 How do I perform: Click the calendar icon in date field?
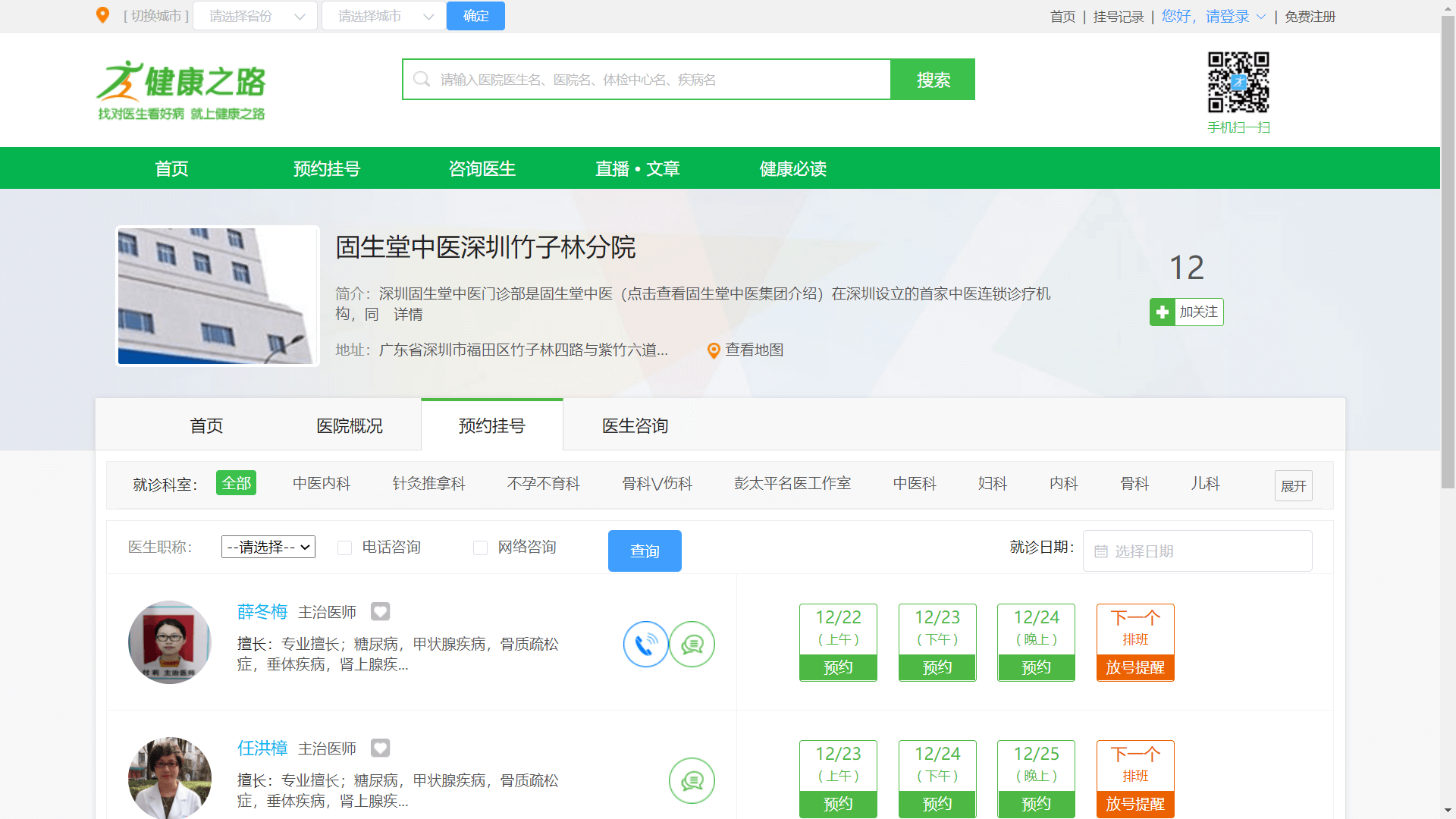click(1101, 551)
